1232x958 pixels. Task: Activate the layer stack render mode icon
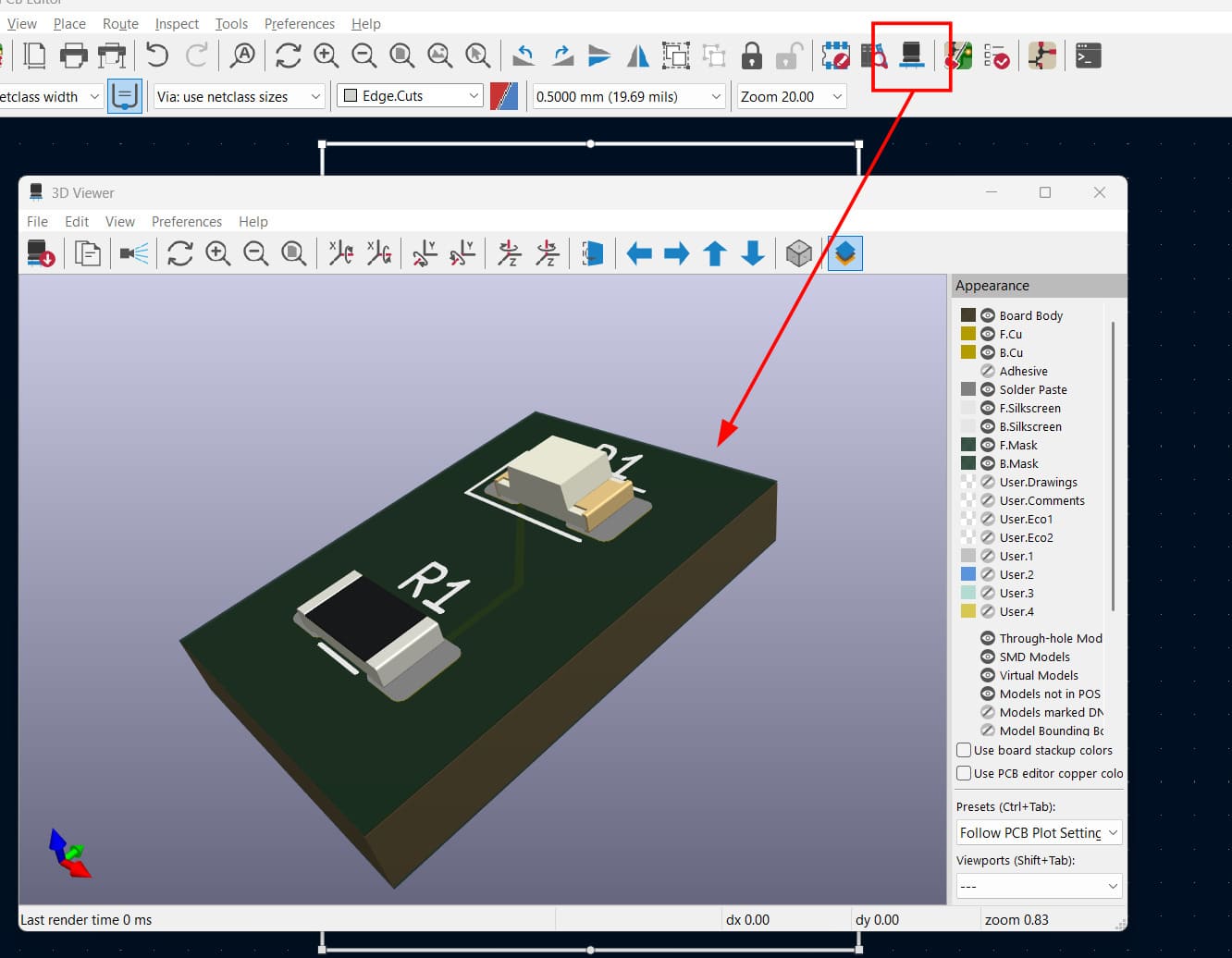(x=844, y=252)
